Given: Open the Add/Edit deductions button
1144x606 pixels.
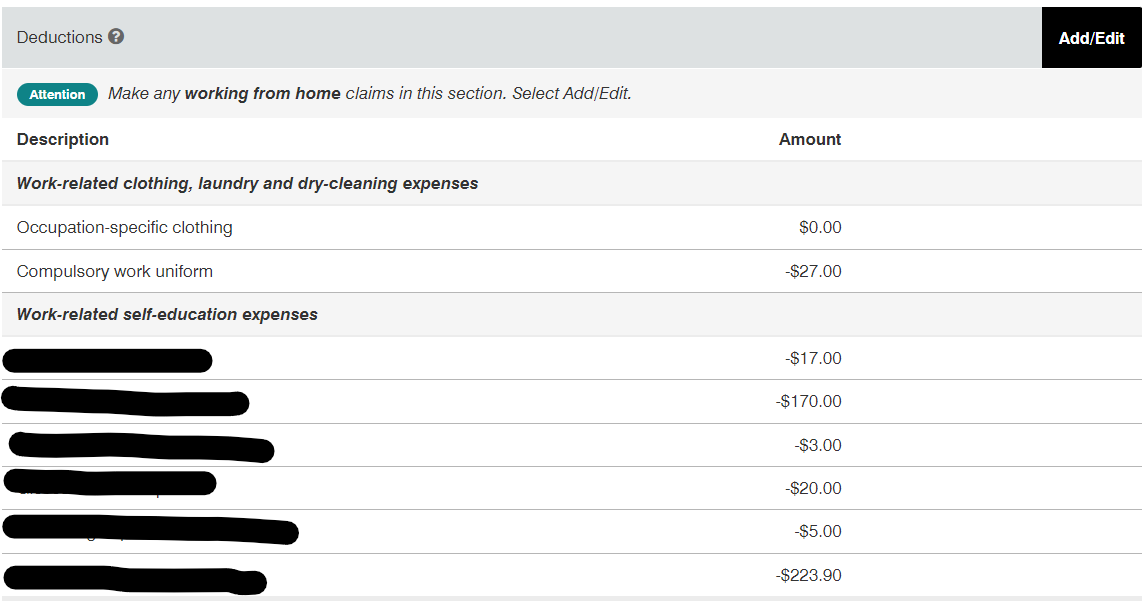Looking at the screenshot, I should (x=1091, y=38).
